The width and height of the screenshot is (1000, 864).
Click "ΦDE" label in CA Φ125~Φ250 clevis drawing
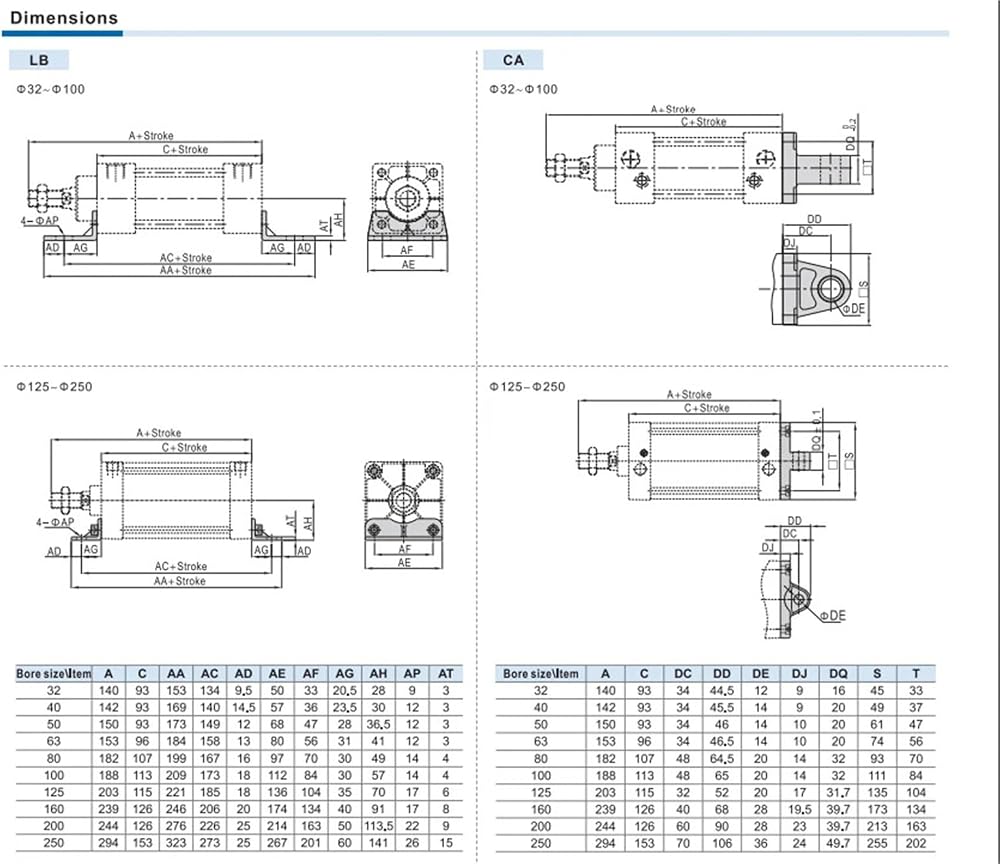click(x=833, y=615)
